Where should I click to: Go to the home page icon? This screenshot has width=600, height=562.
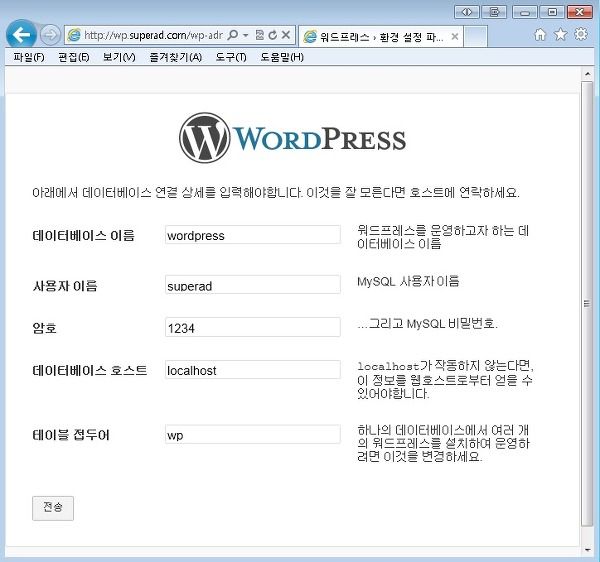click(x=540, y=35)
